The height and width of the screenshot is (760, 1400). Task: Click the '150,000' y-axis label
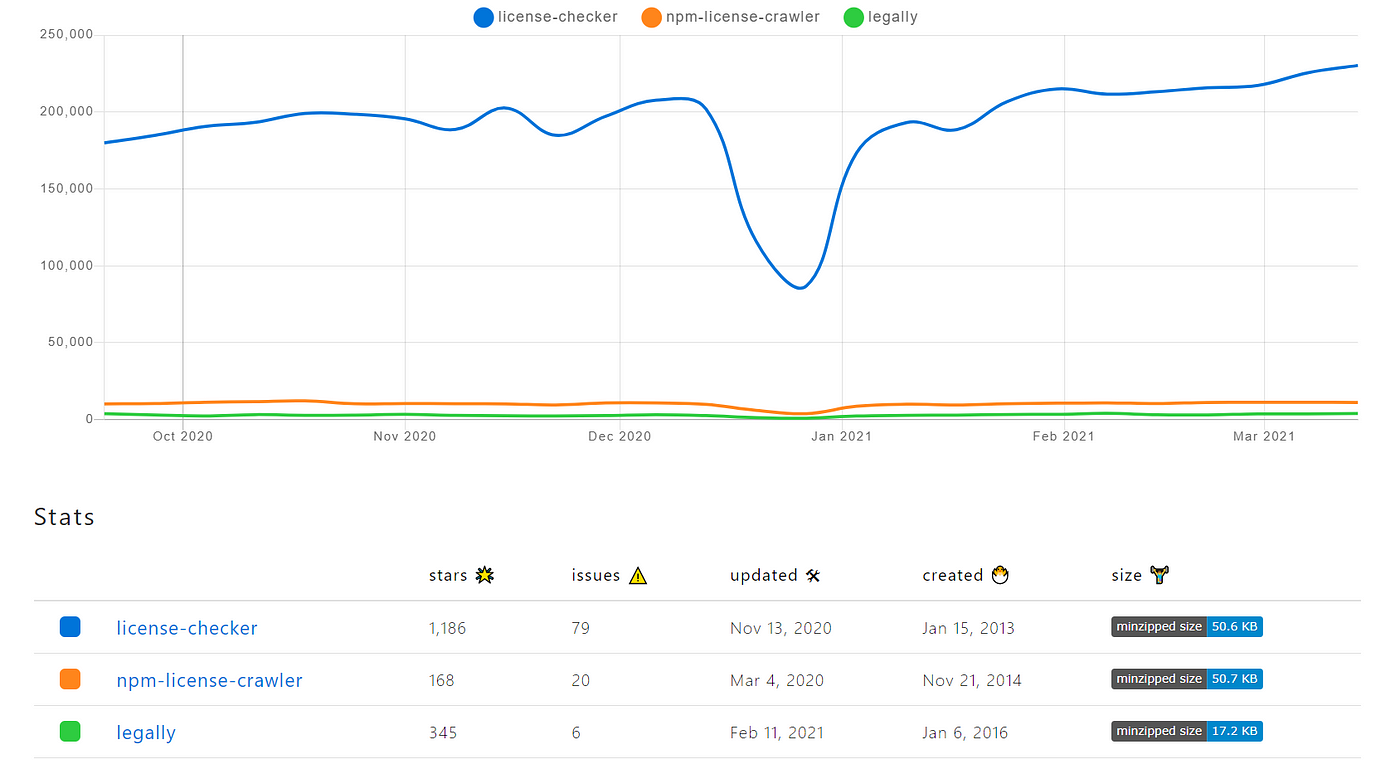tap(67, 188)
